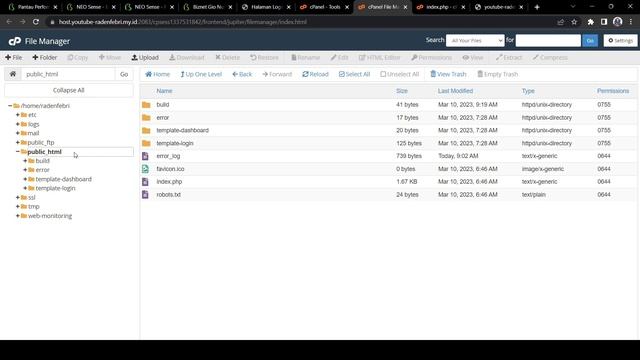Select All files in the listing
This screenshot has height=360, width=640.
(x=354, y=74)
